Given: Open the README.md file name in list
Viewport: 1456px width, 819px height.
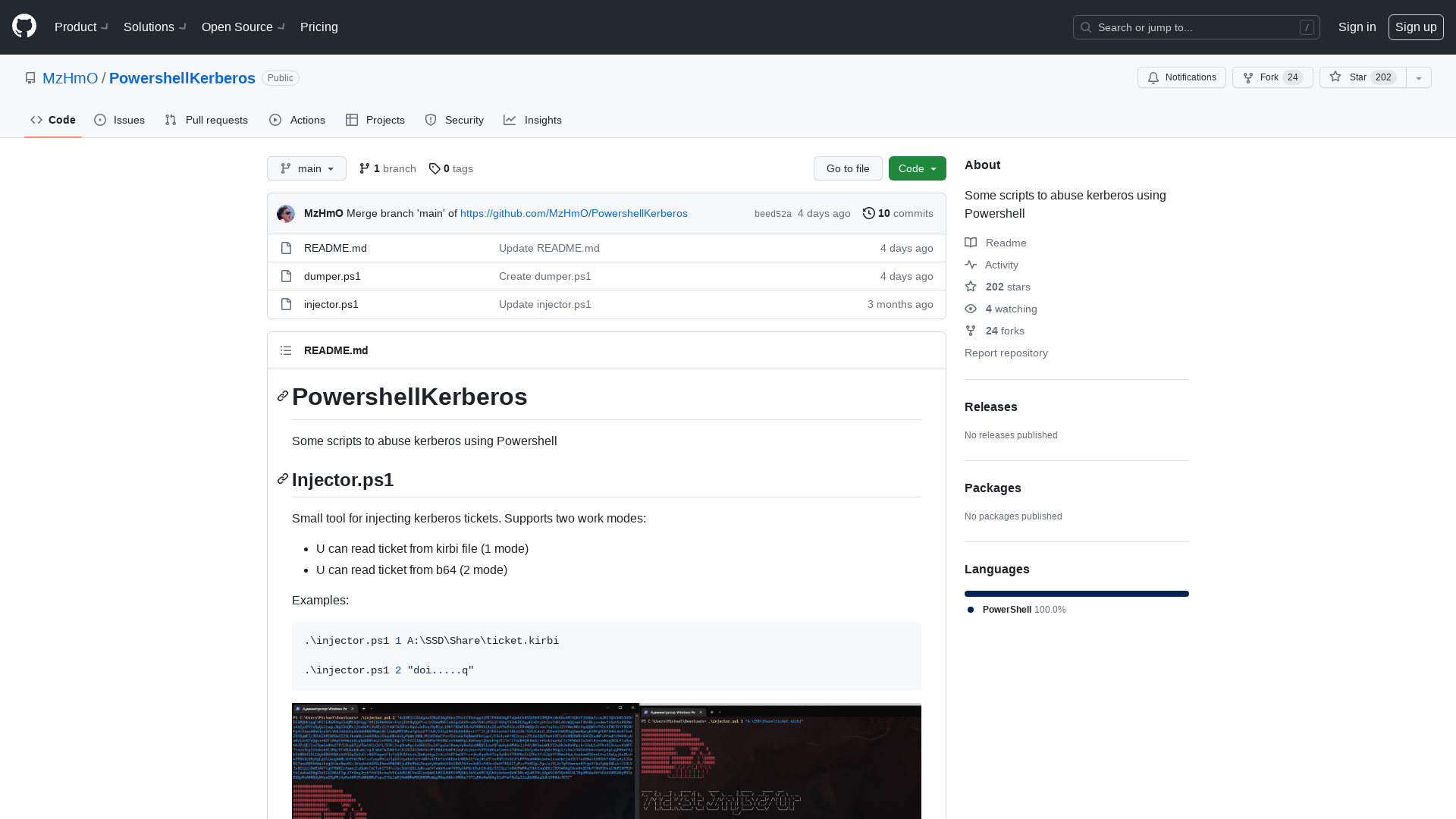Looking at the screenshot, I should 335,248.
